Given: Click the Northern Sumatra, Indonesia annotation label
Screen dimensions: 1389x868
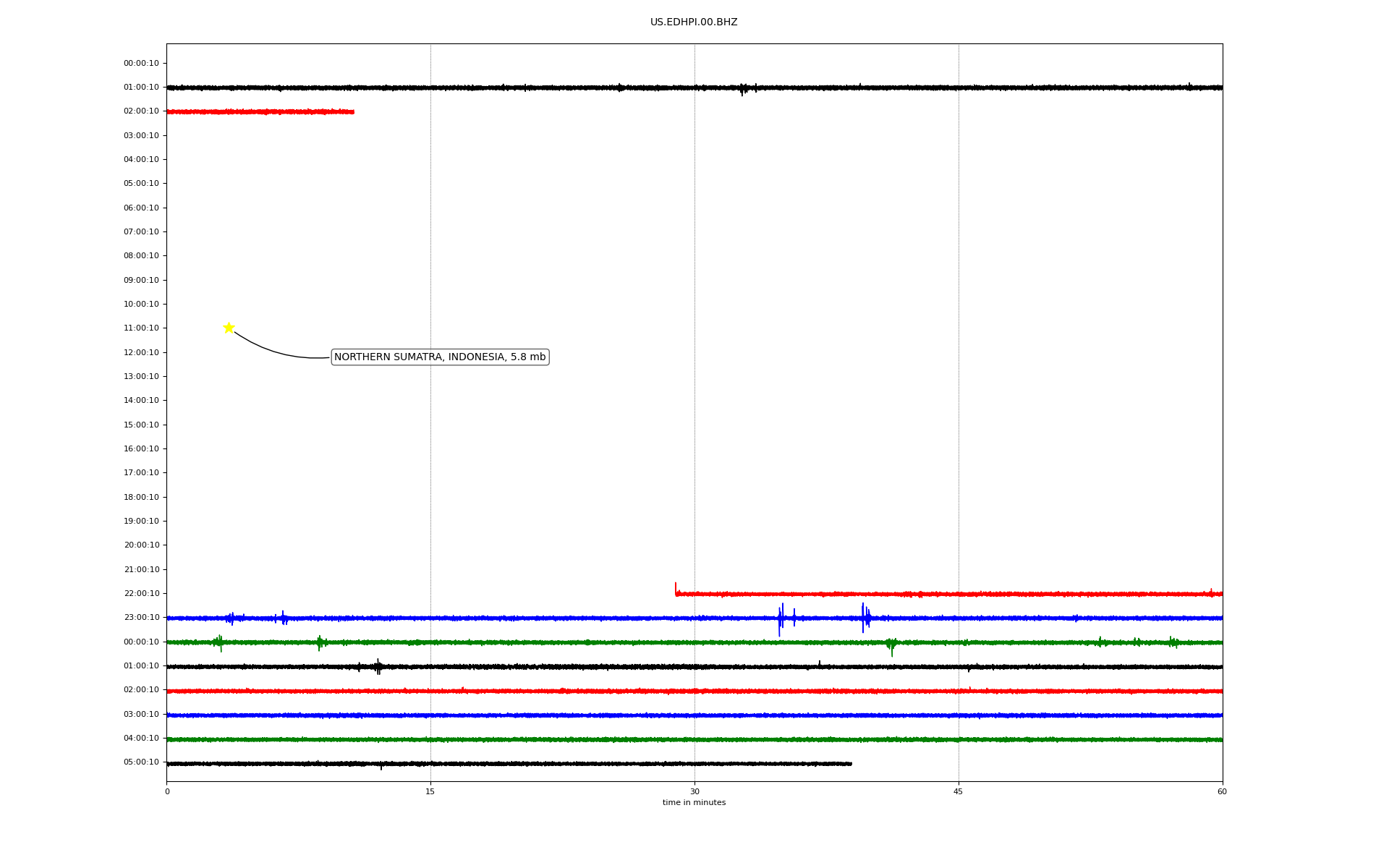Looking at the screenshot, I should (x=439, y=357).
